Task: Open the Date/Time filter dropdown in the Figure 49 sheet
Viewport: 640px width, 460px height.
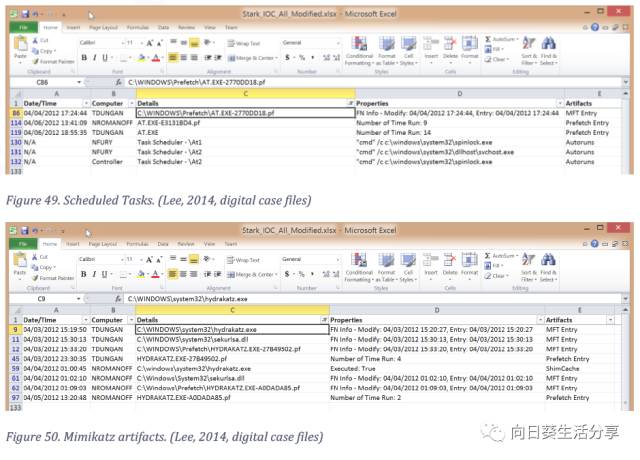Action: click(86, 103)
